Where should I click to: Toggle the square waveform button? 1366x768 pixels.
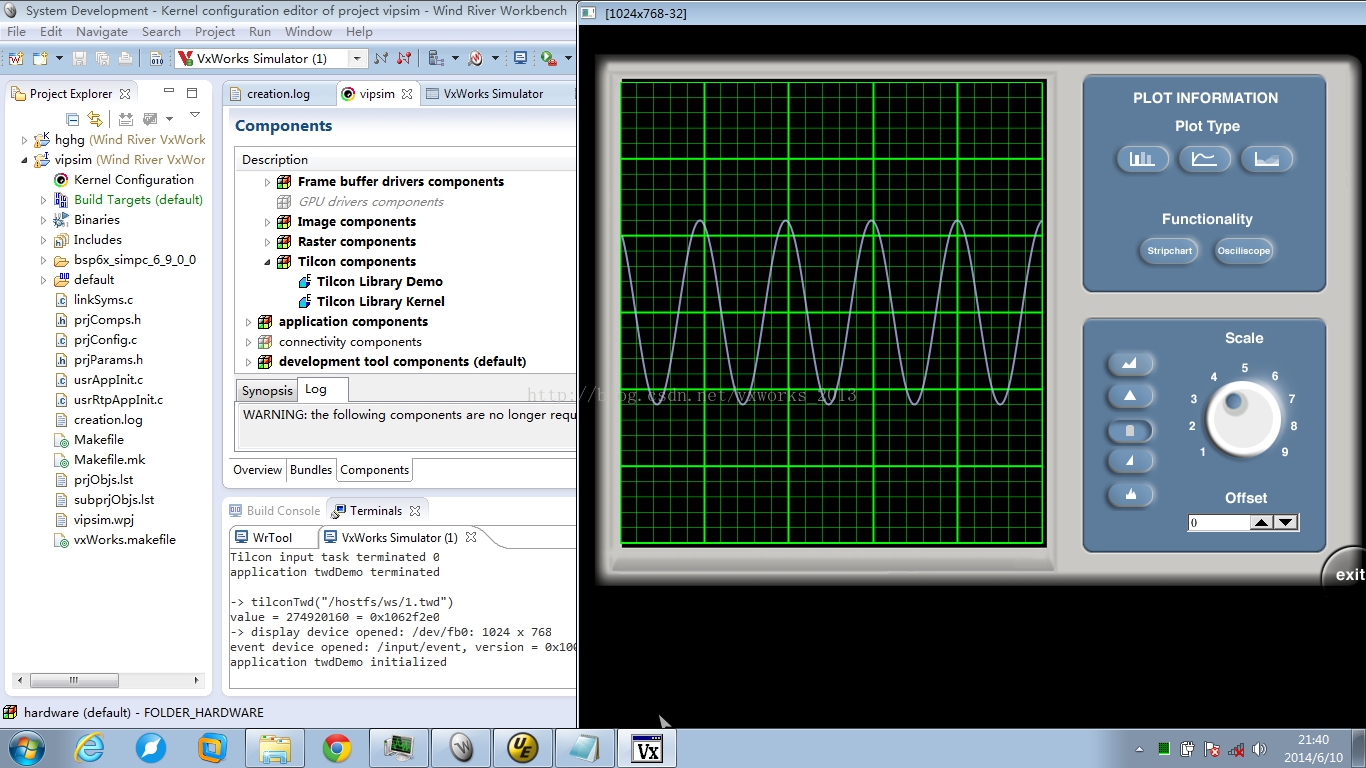pos(1130,430)
